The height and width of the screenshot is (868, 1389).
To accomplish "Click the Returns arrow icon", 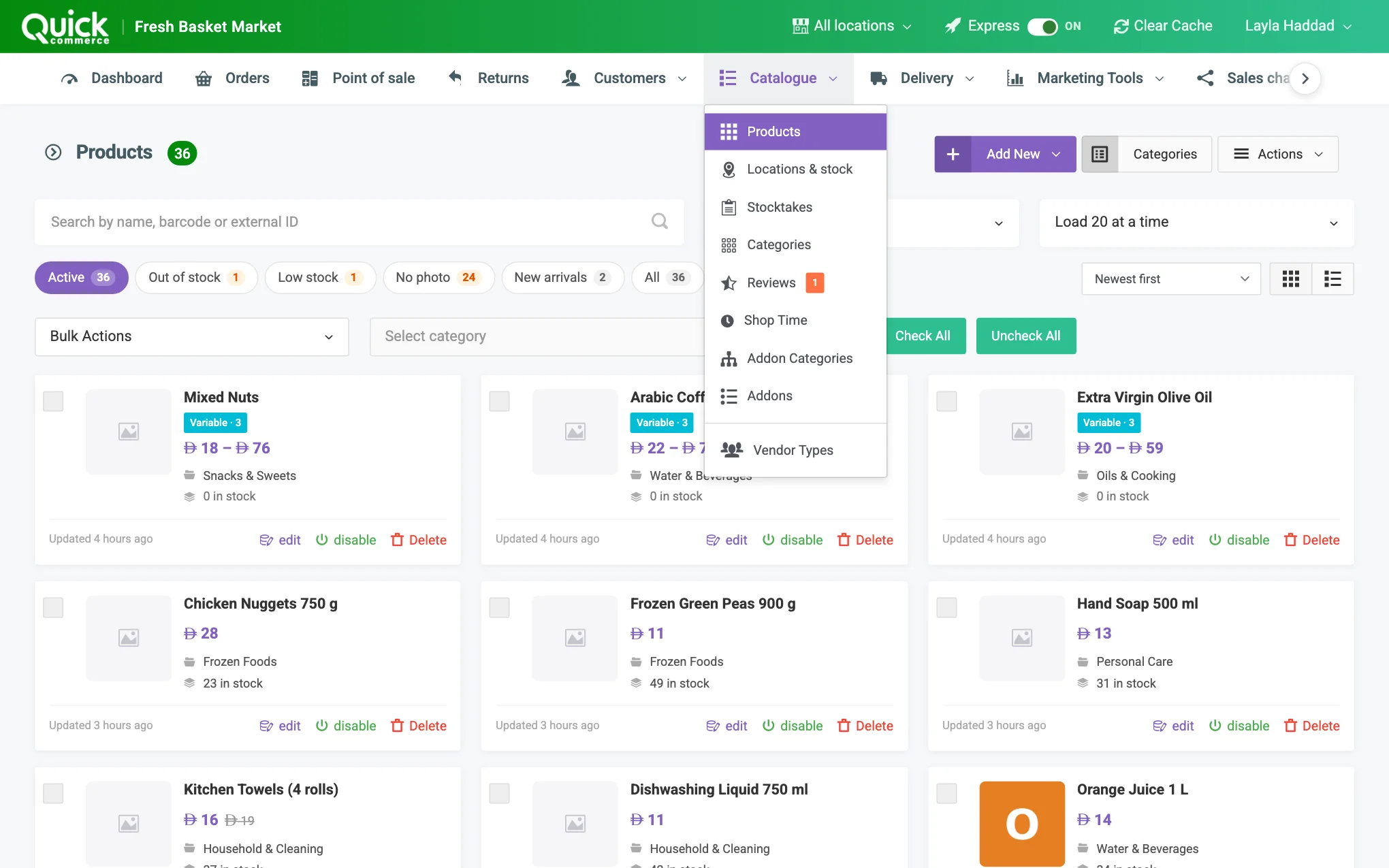I will 456,78.
